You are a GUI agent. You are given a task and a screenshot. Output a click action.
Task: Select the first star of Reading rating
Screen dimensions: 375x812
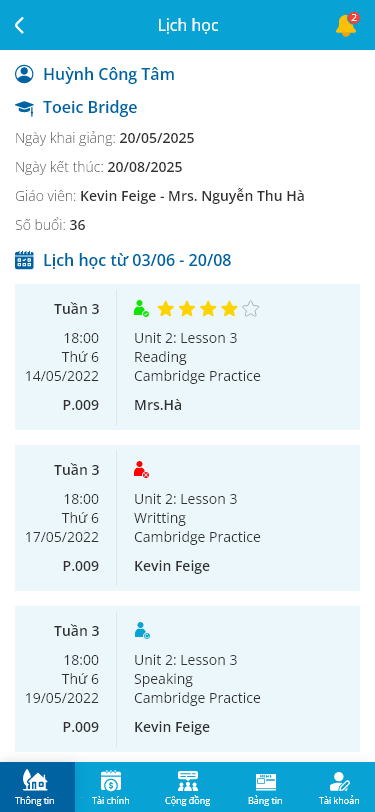pos(165,309)
